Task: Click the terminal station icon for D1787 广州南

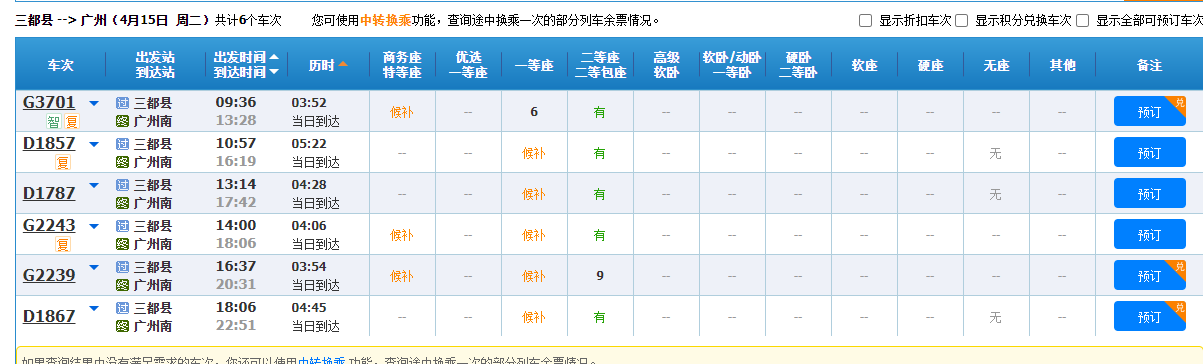Action: click(x=122, y=202)
